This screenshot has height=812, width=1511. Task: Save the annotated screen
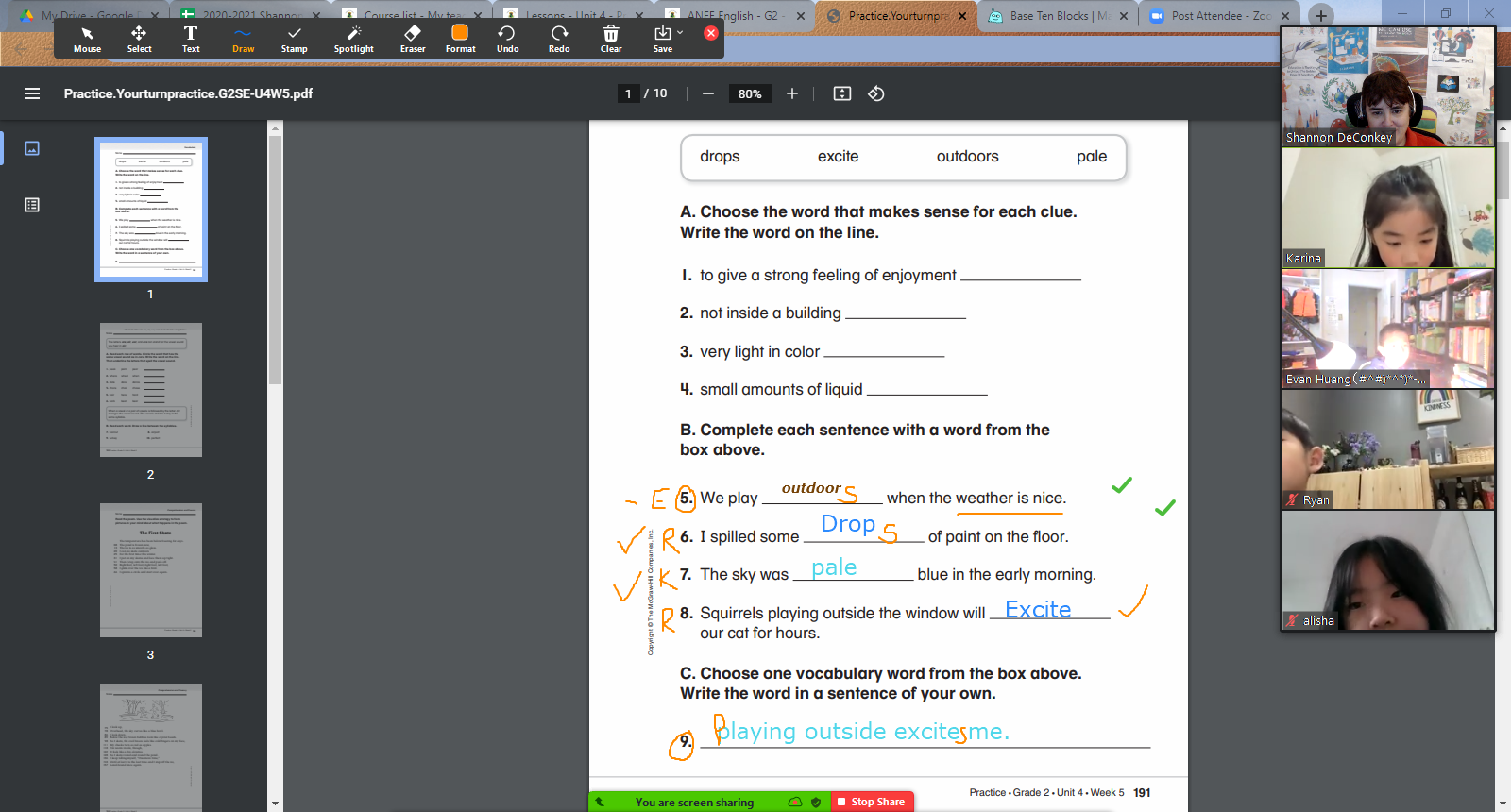pyautogui.click(x=663, y=40)
